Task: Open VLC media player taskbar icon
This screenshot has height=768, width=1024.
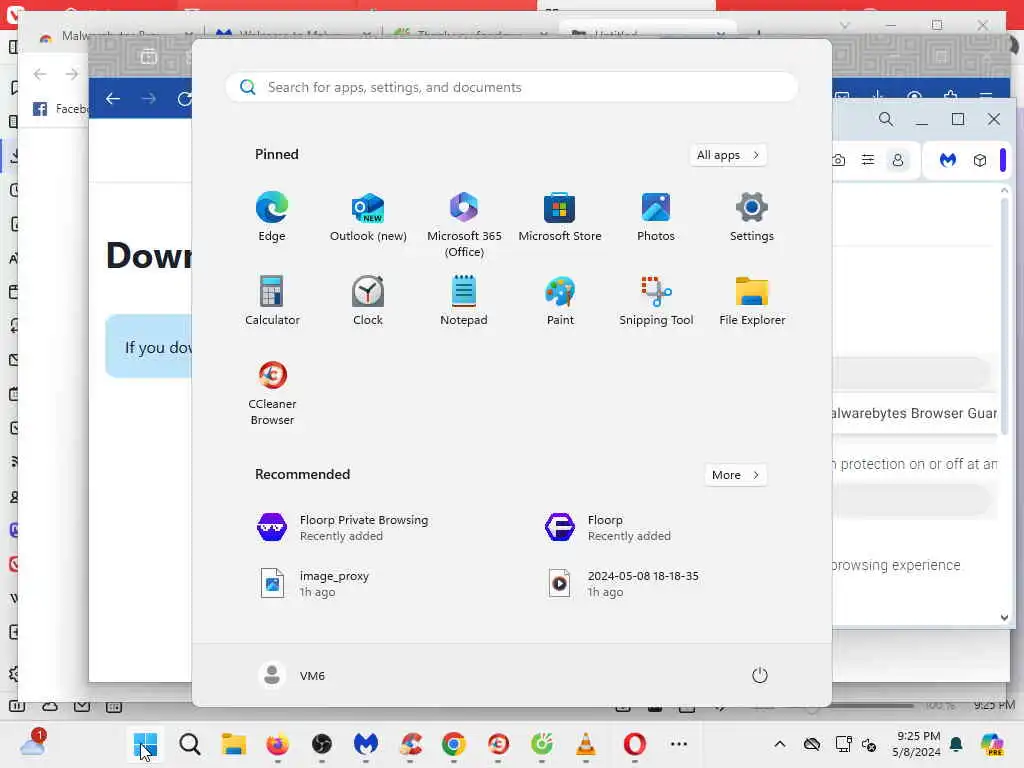Action: [x=586, y=744]
